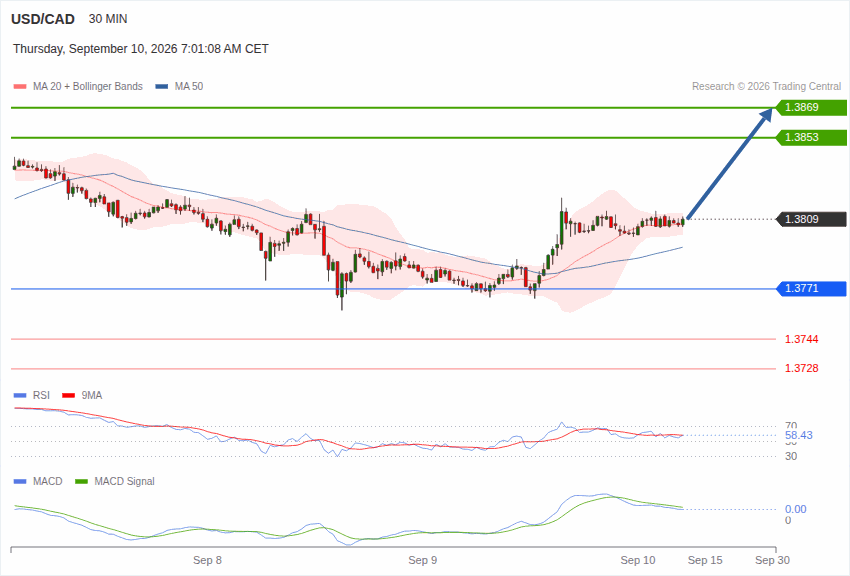The width and height of the screenshot is (850, 576).
Task: Select the Sep 10 date marker
Action: (638, 560)
